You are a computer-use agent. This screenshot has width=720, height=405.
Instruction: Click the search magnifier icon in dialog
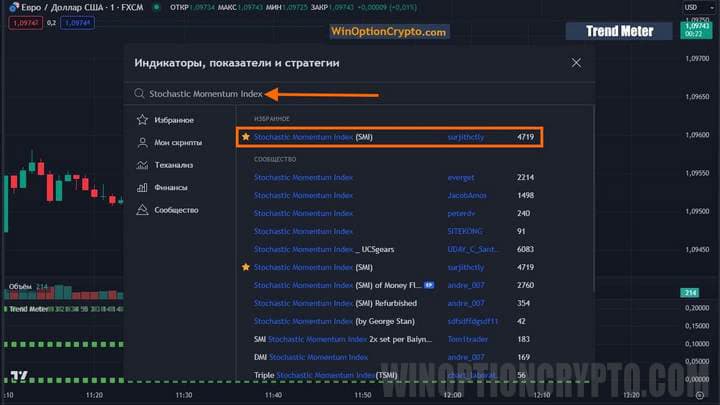(140, 94)
